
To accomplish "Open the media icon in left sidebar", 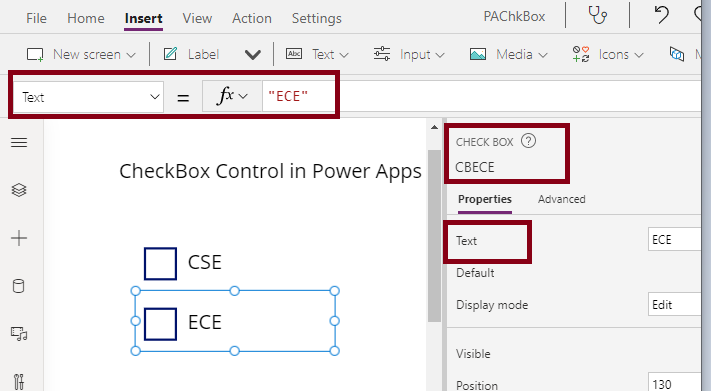I will (x=19, y=334).
